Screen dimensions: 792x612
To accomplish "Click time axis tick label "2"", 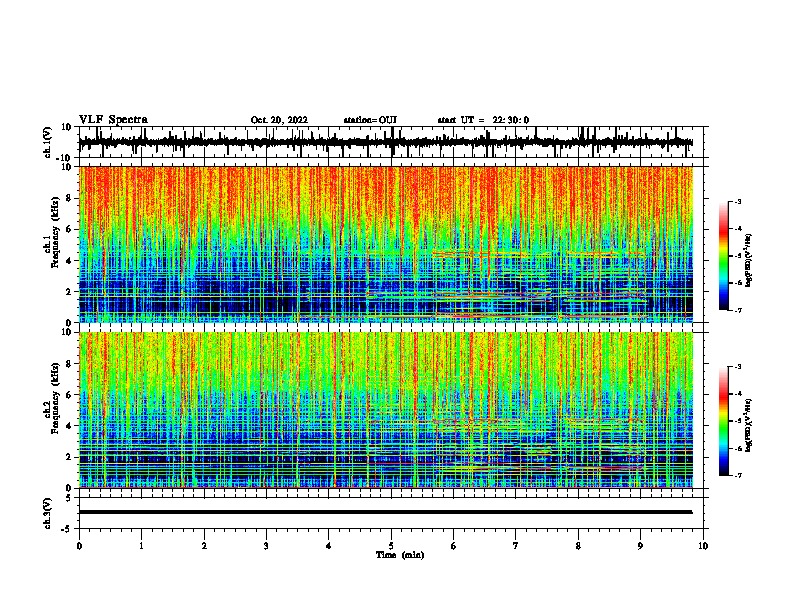I will point(204,546).
